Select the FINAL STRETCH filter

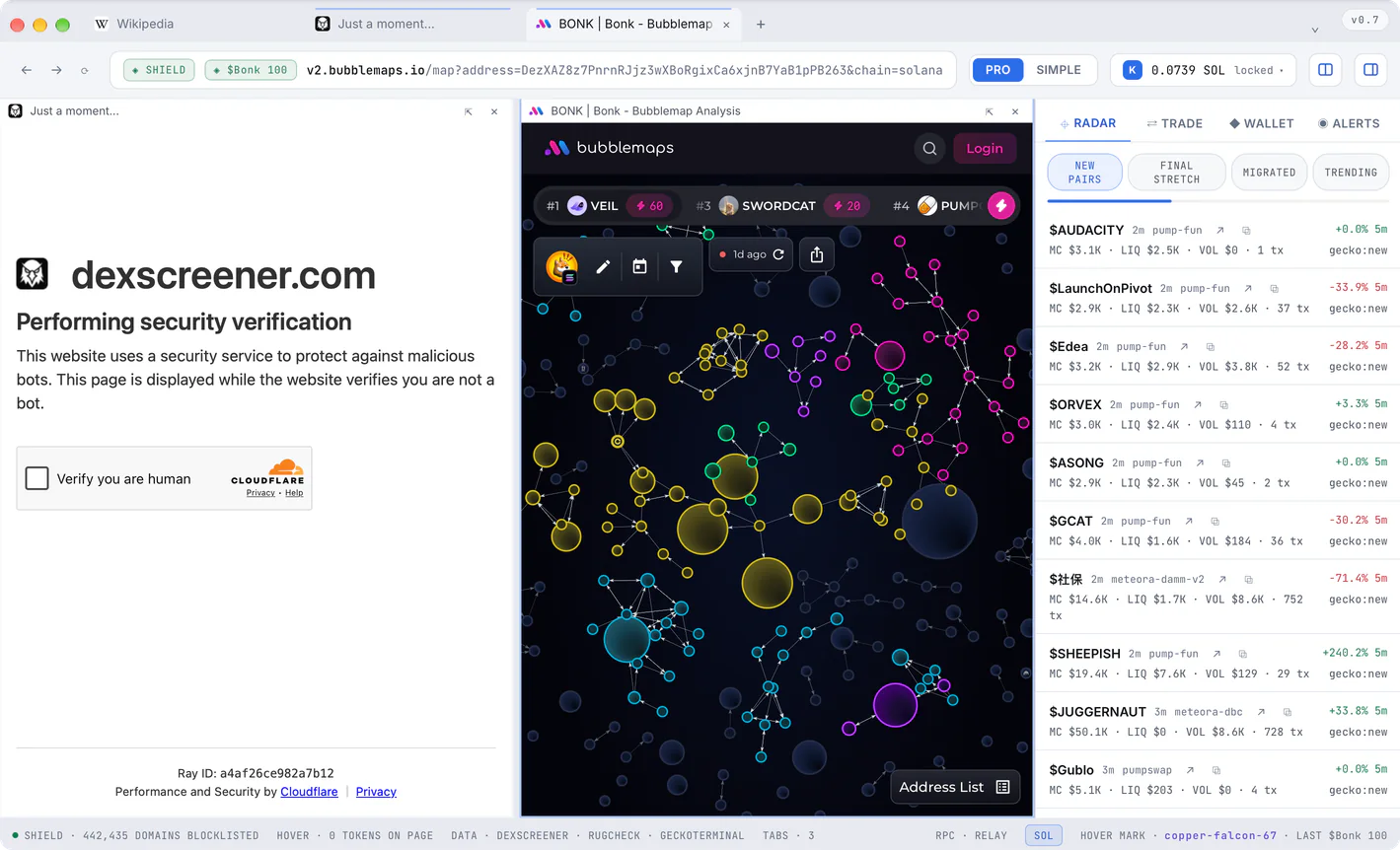(x=1176, y=173)
